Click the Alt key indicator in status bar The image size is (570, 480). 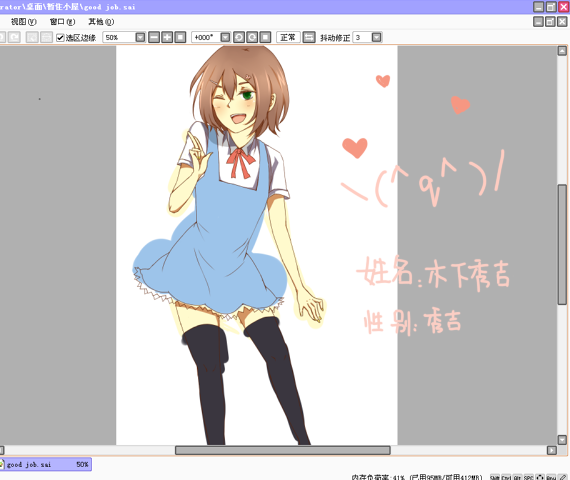pos(517,477)
